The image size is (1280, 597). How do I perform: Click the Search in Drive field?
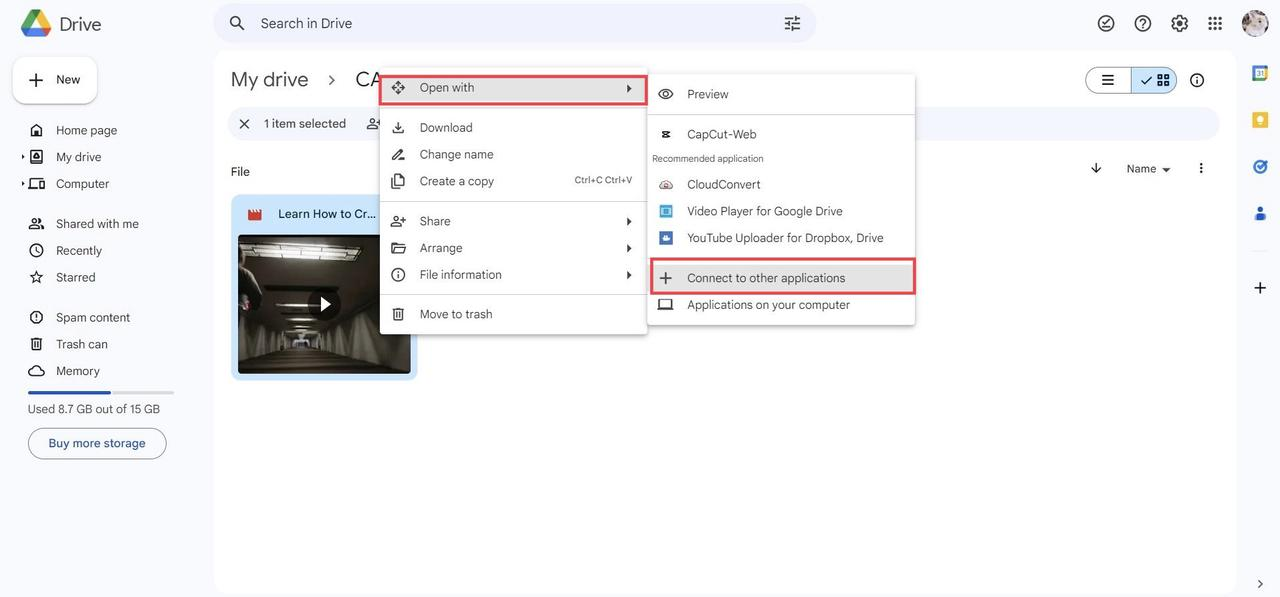(515, 23)
